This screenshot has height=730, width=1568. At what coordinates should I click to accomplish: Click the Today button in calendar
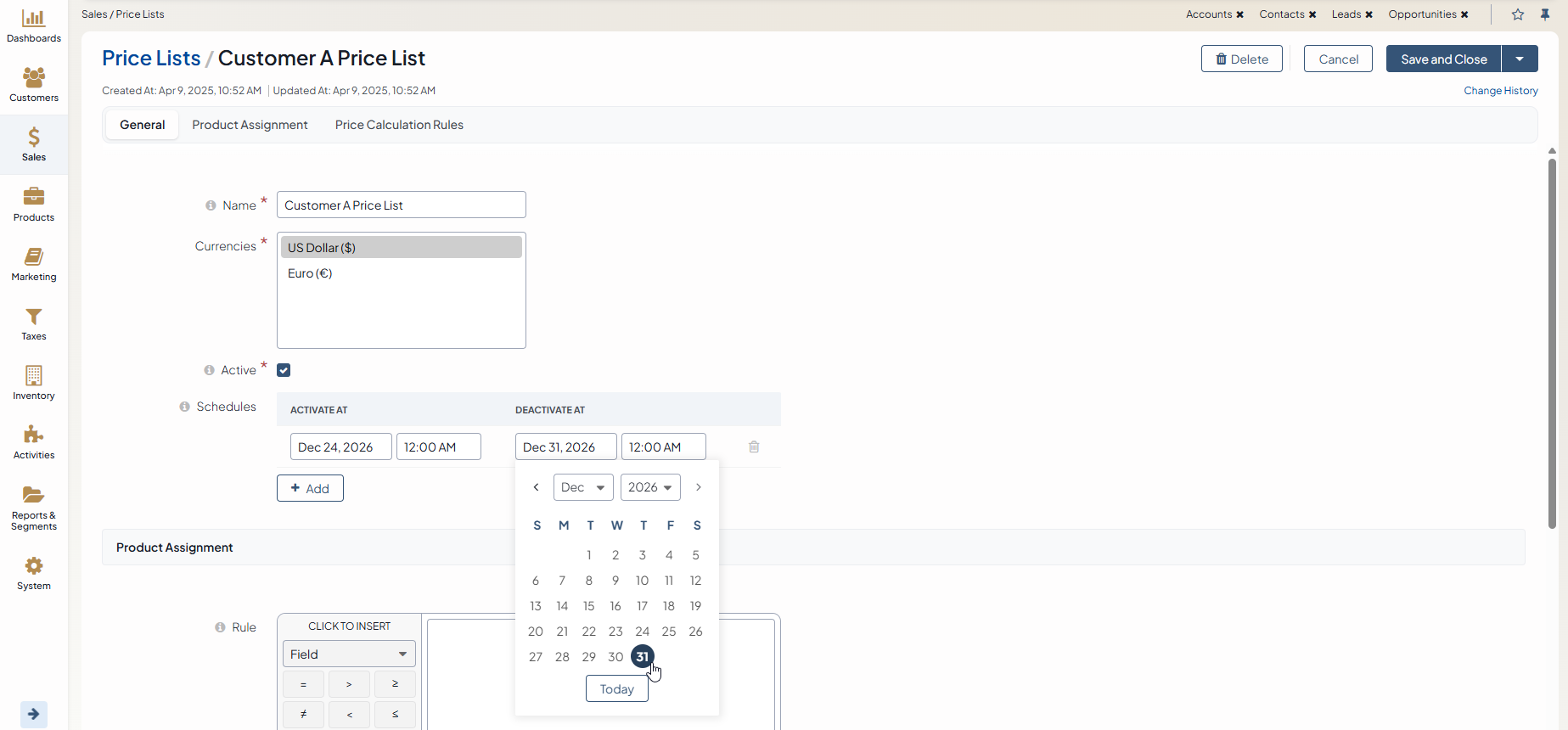click(616, 689)
